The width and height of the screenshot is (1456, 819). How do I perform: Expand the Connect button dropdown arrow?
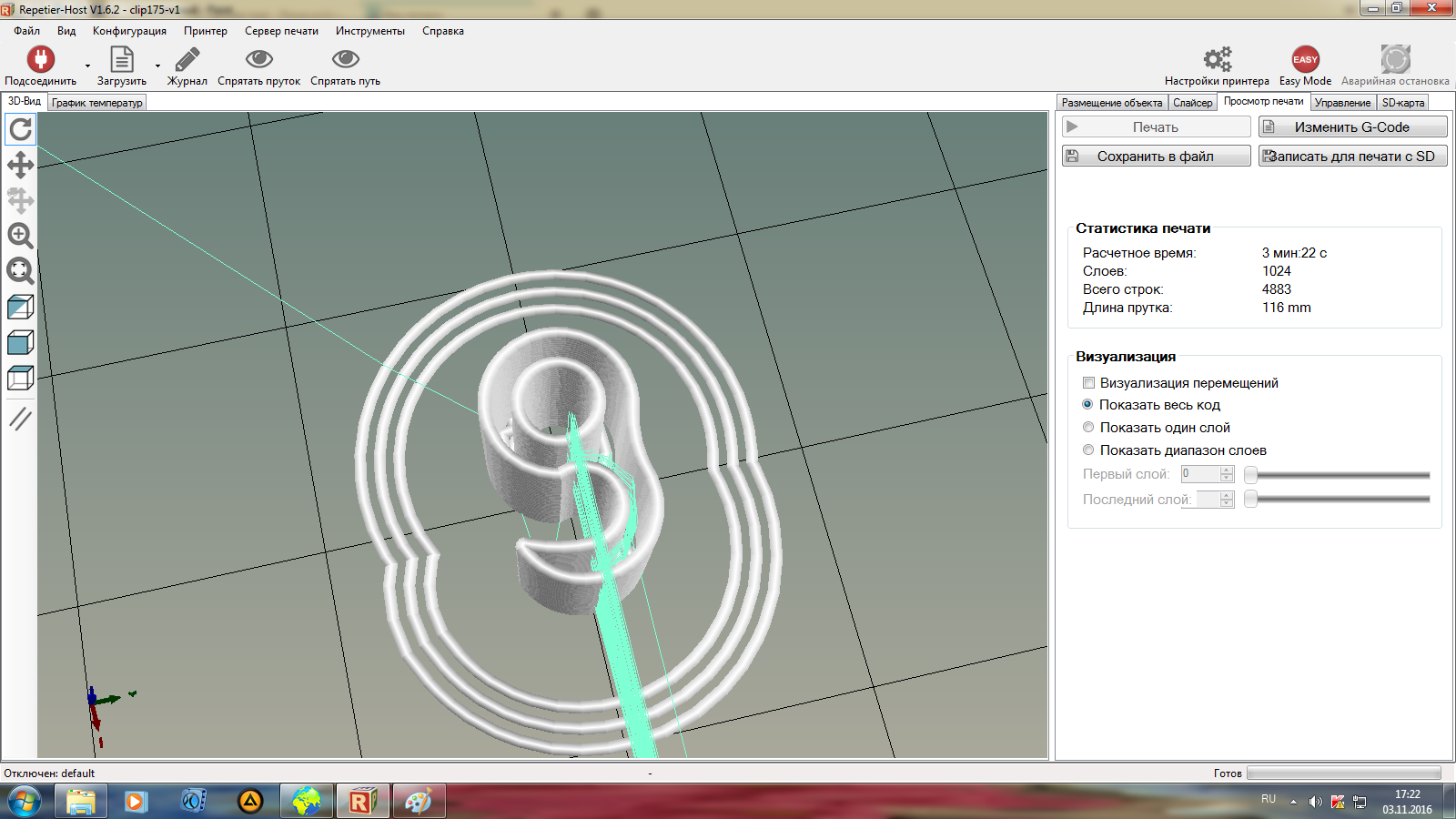point(88,66)
